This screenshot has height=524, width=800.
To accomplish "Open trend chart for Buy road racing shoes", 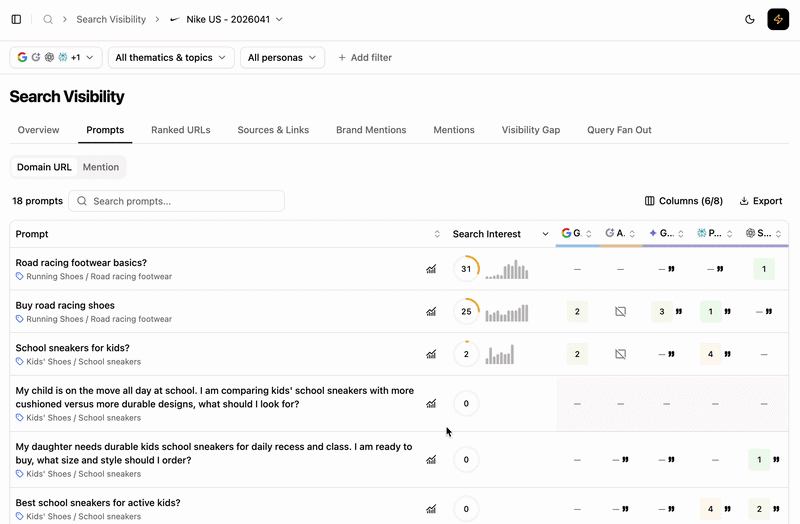I will 431,311.
